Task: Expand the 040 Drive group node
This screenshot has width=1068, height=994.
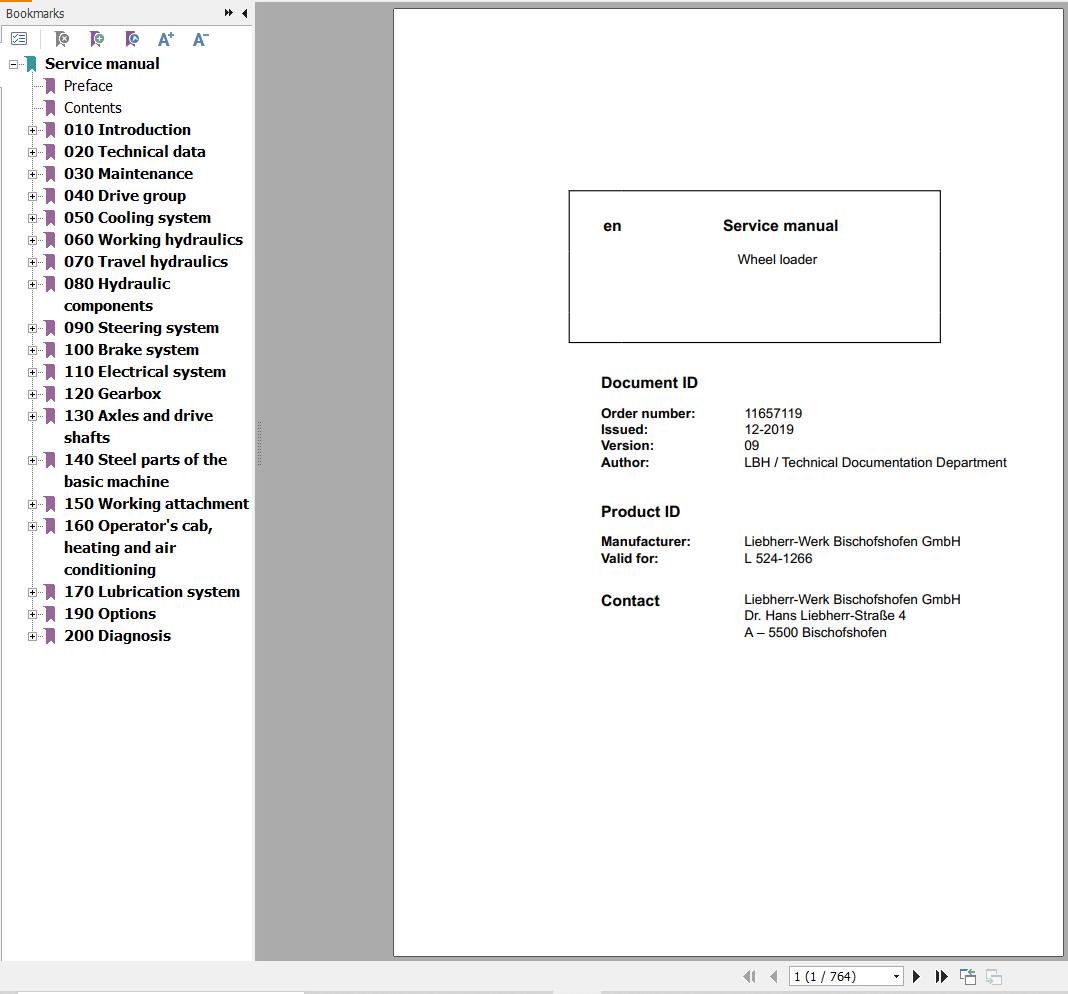Action: [x=32, y=196]
